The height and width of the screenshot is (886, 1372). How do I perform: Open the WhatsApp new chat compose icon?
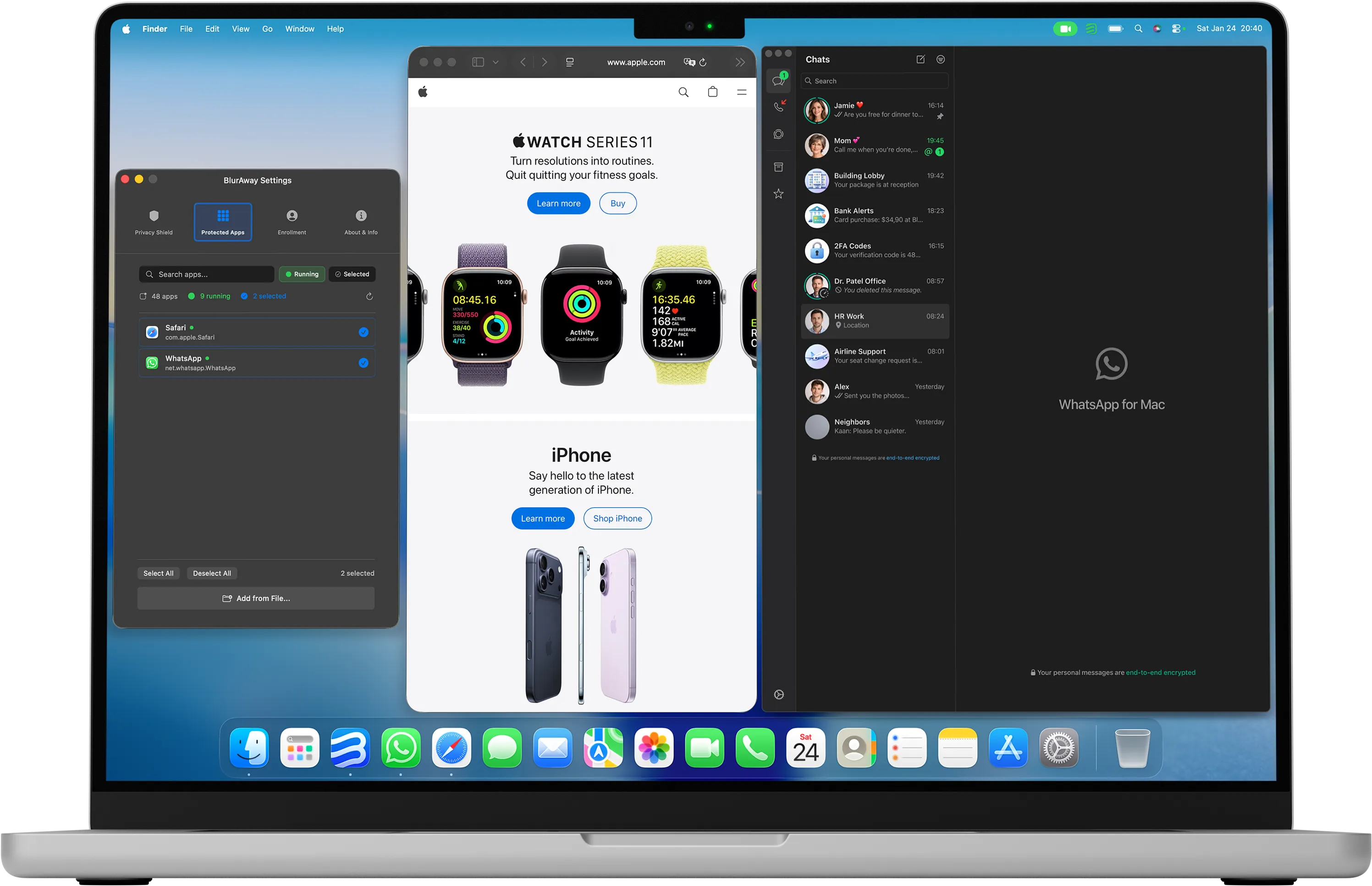[920, 59]
